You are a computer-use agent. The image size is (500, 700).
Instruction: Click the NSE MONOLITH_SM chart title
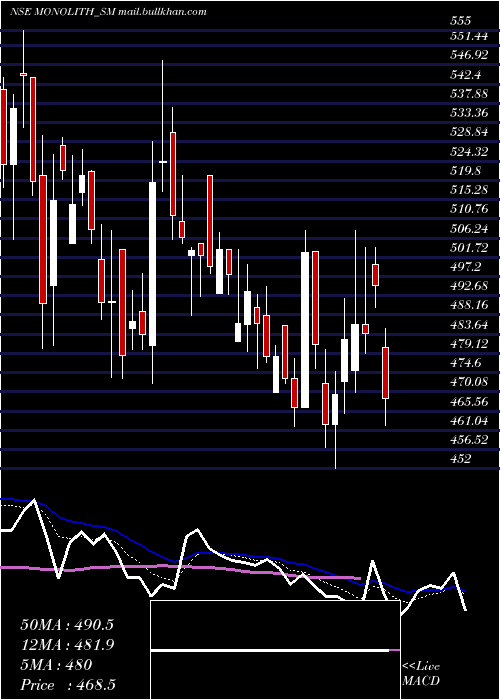(108, 12)
